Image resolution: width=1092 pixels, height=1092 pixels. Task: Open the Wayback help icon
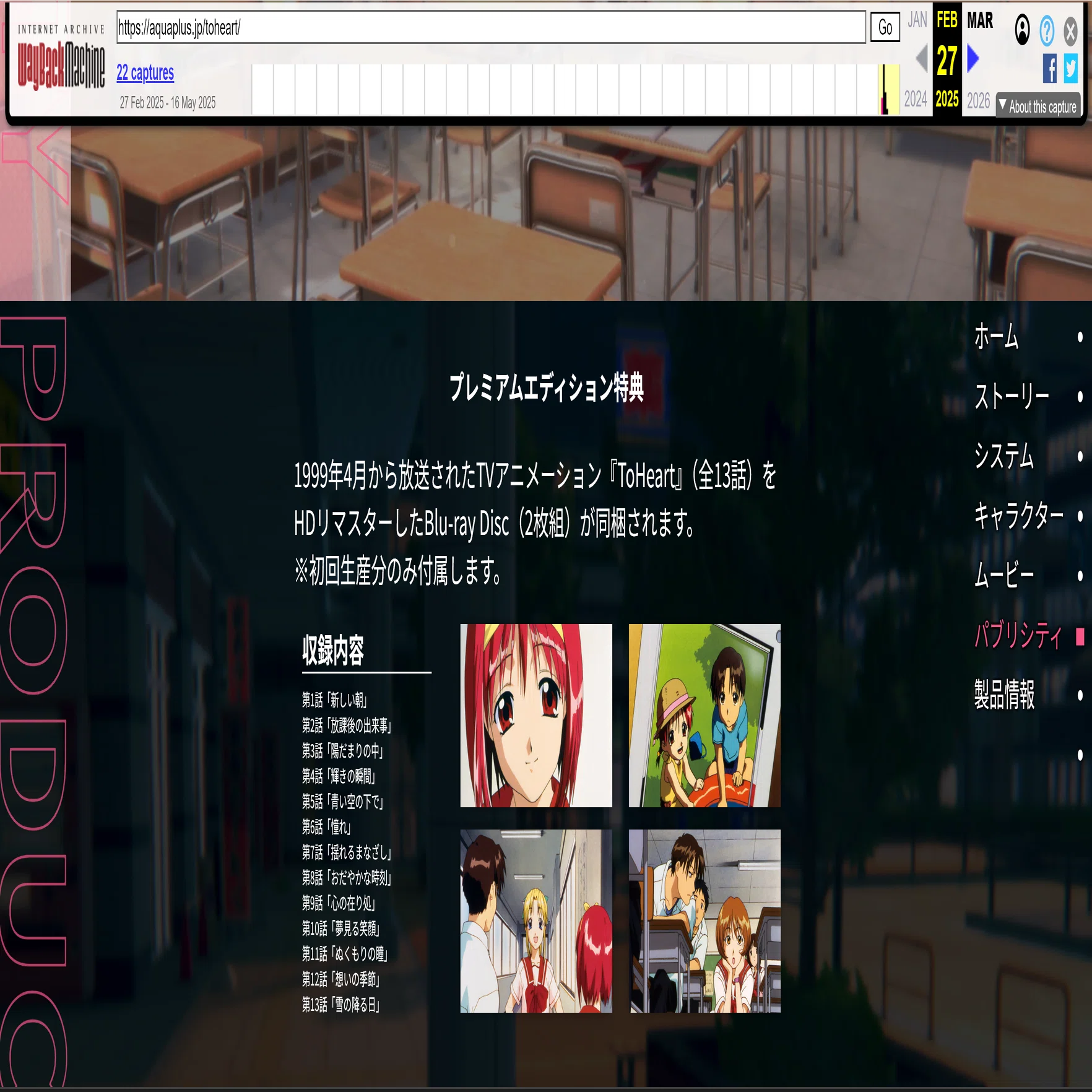point(1047,30)
